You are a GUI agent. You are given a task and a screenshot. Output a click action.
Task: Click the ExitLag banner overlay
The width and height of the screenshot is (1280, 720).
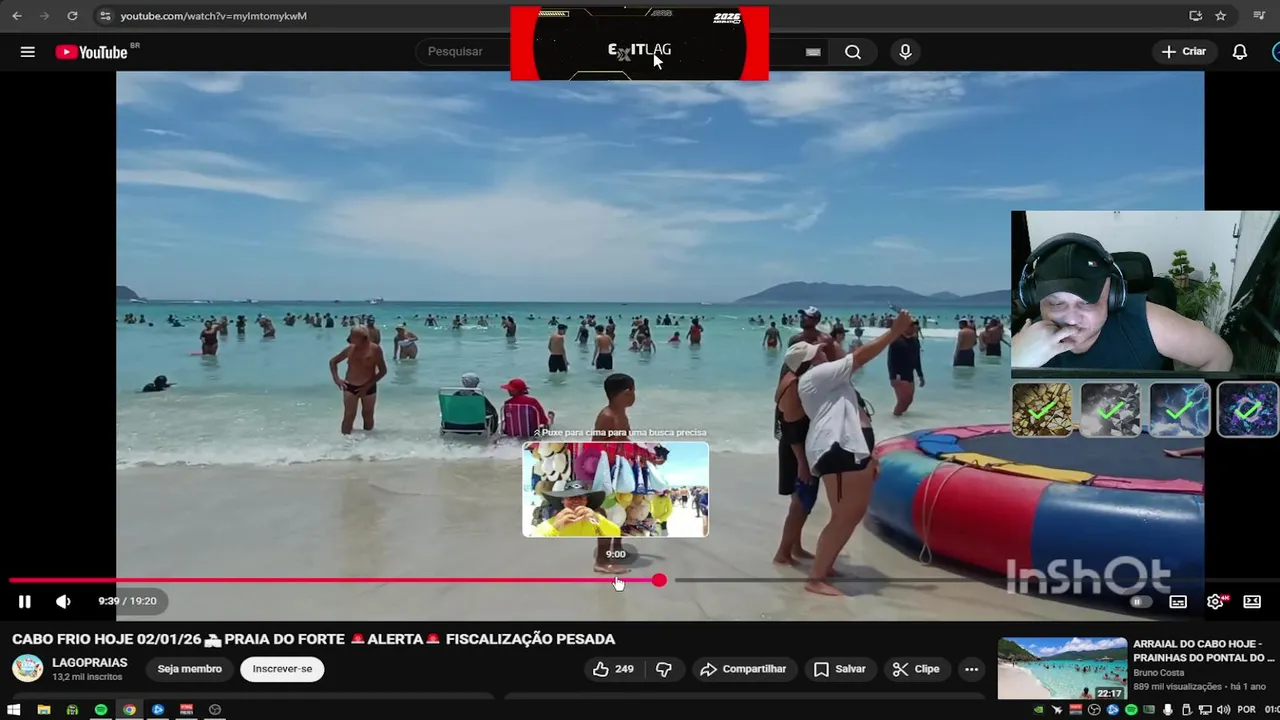[639, 44]
